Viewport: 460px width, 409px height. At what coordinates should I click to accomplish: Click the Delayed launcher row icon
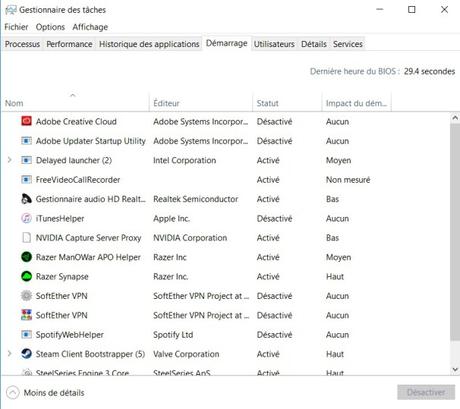pyautogui.click(x=26, y=160)
